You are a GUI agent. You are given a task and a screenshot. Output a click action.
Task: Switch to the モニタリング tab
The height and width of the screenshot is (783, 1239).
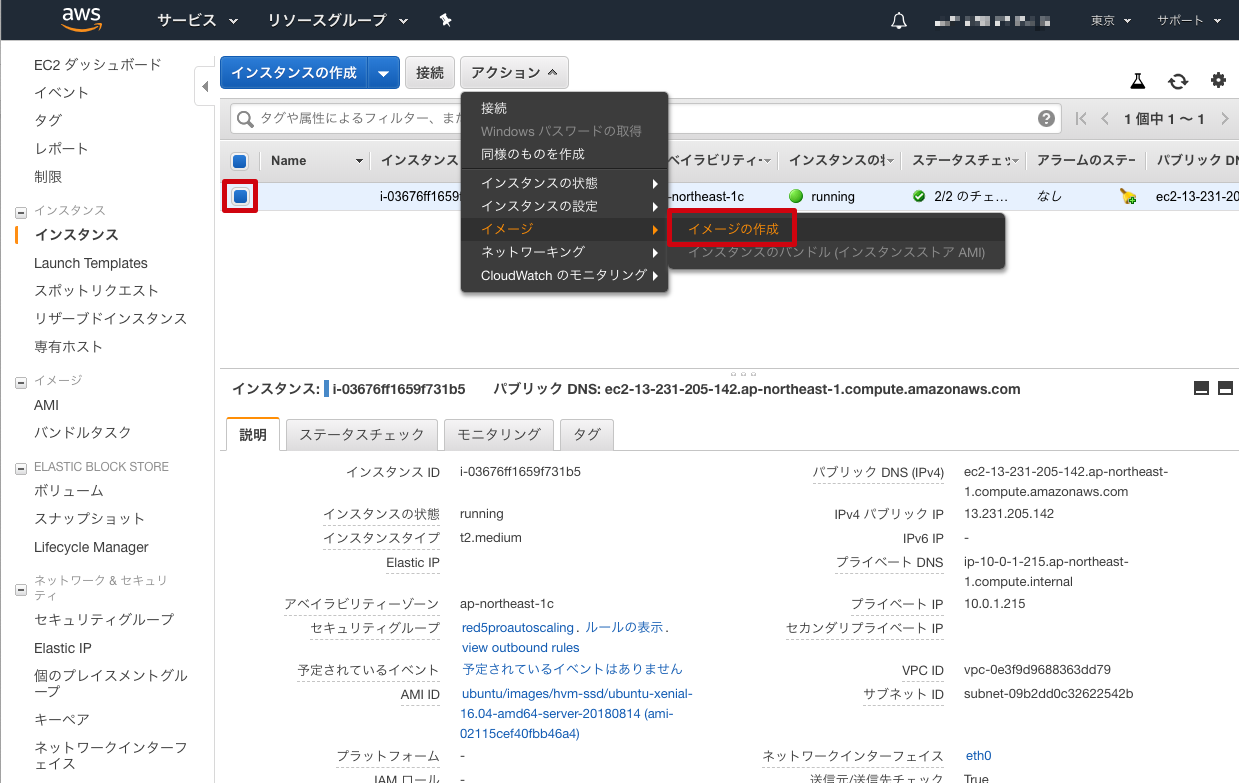point(499,434)
